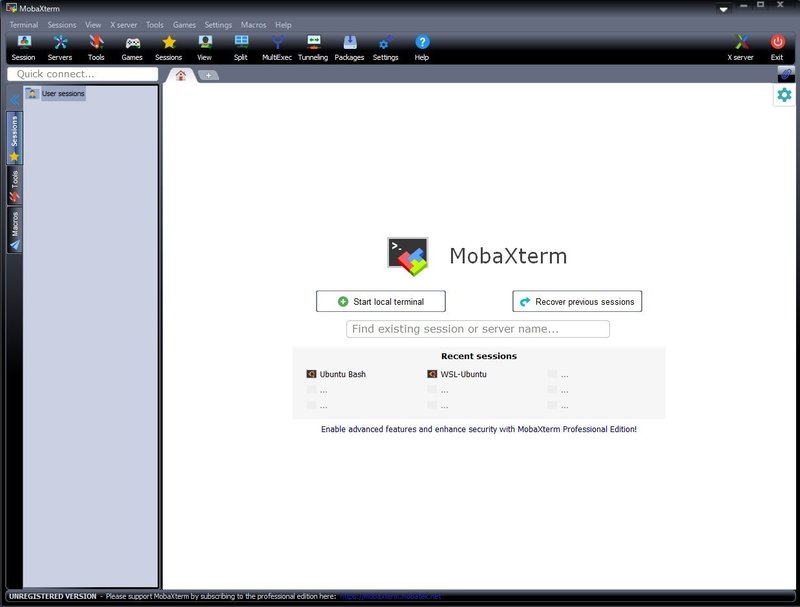Open the X server menu
The height and width of the screenshot is (607, 800).
click(x=123, y=24)
